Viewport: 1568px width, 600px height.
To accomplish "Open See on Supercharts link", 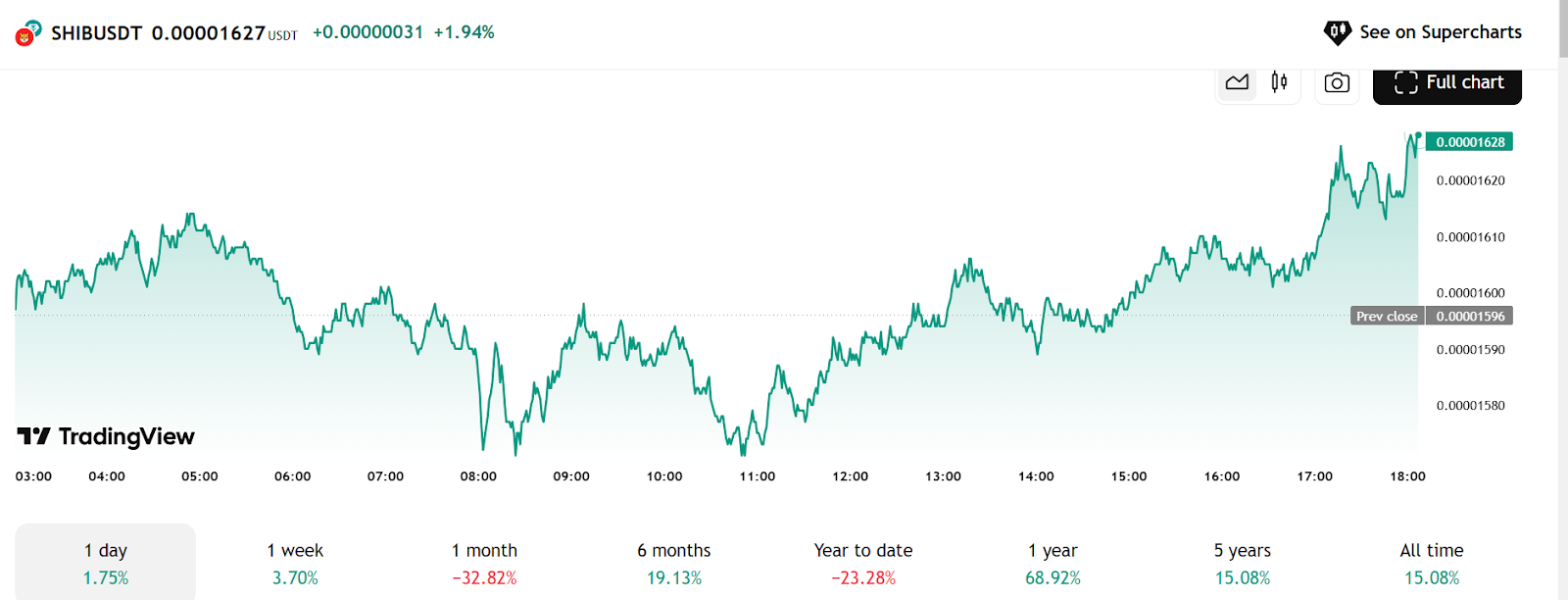I will 1423,32.
